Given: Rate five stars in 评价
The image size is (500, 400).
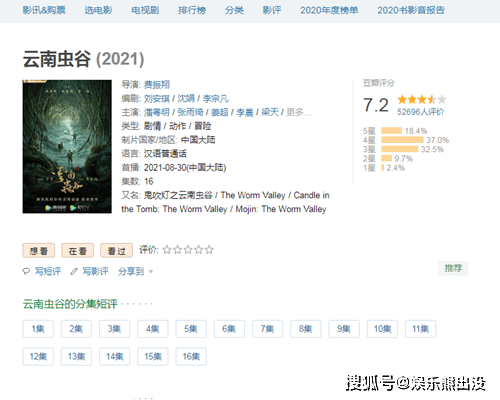Looking at the screenshot, I should [x=209, y=250].
